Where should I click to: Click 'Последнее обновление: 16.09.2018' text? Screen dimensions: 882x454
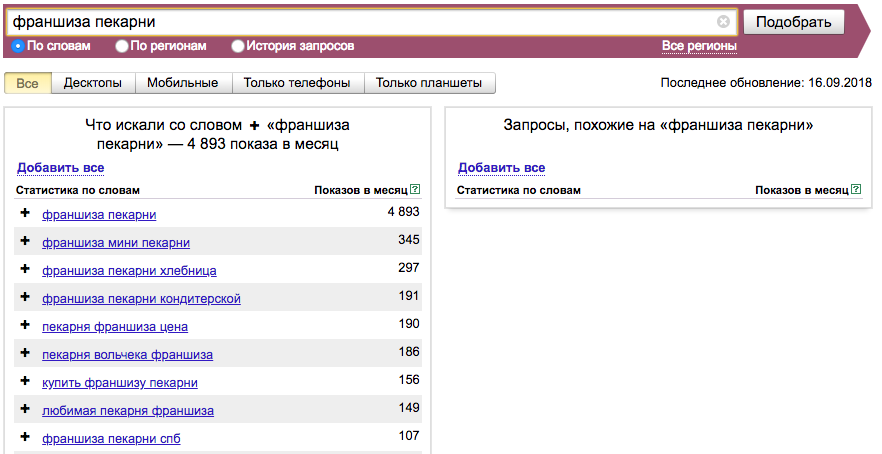tap(766, 83)
